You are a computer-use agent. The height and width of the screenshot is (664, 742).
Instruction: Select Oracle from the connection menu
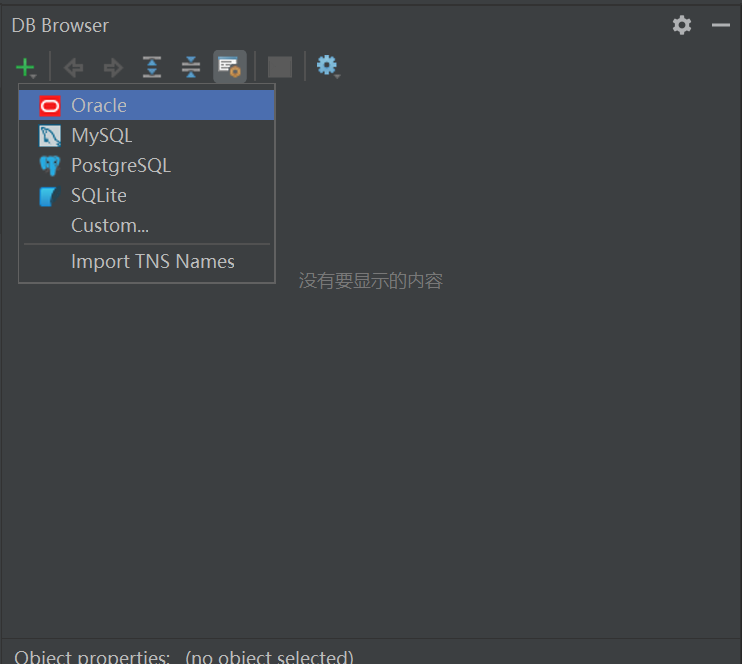coord(146,105)
